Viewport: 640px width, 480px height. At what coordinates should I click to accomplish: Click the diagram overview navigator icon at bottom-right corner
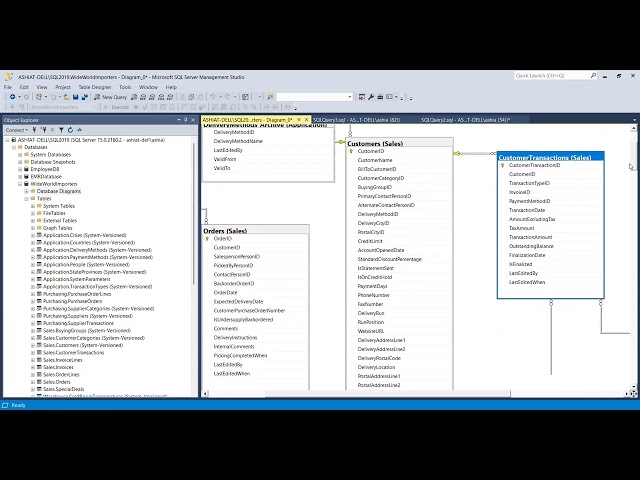click(x=633, y=394)
